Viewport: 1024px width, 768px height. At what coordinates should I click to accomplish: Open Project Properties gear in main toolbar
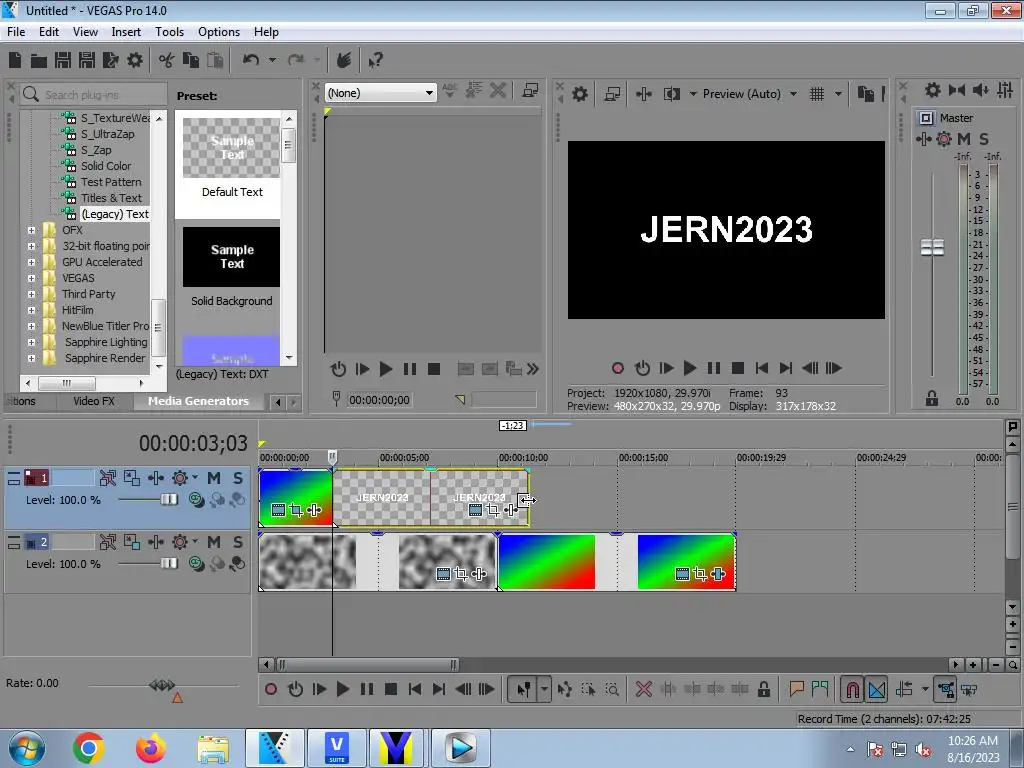pyautogui.click(x=135, y=60)
